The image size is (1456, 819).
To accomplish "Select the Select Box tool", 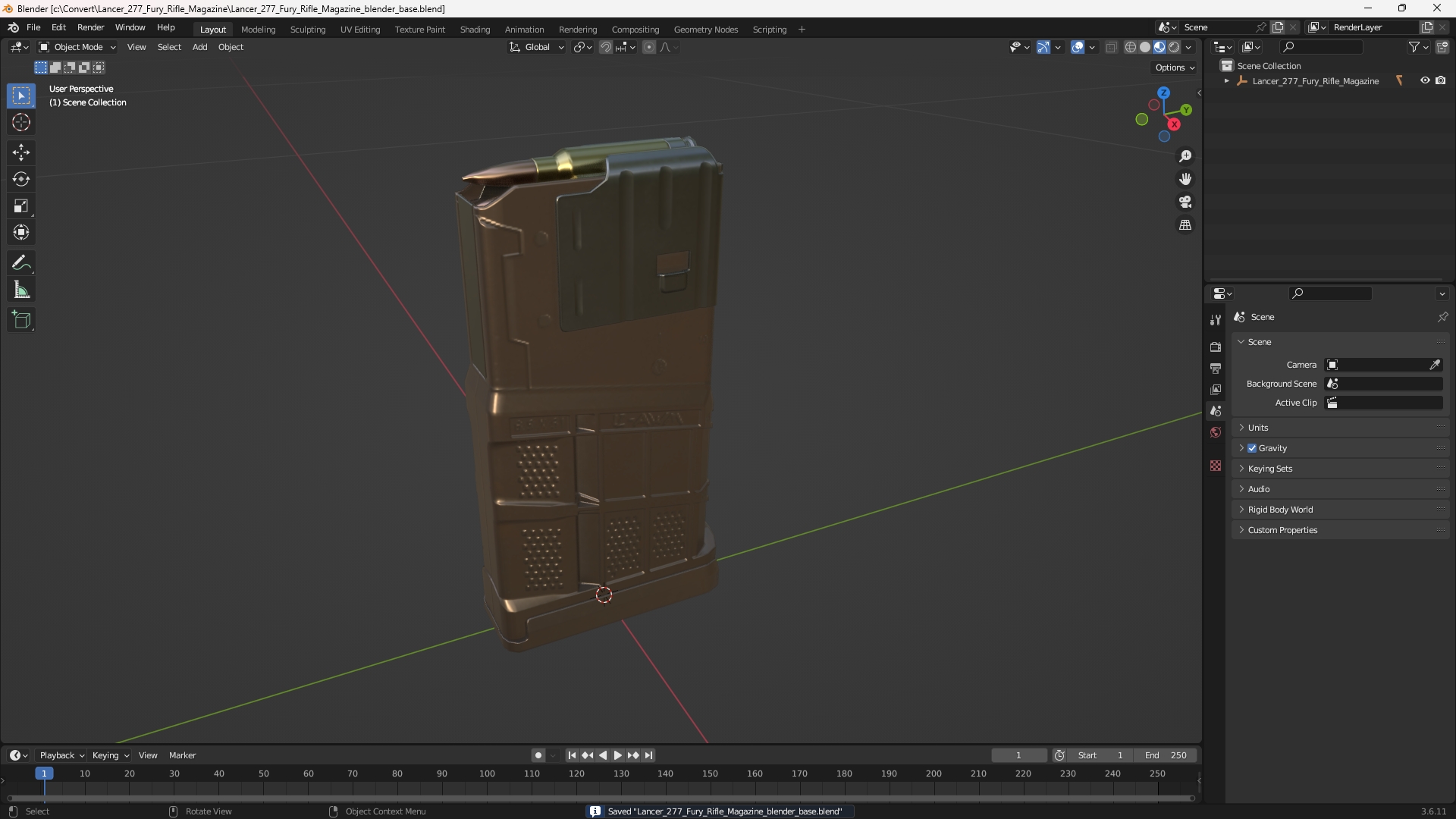I will [21, 96].
